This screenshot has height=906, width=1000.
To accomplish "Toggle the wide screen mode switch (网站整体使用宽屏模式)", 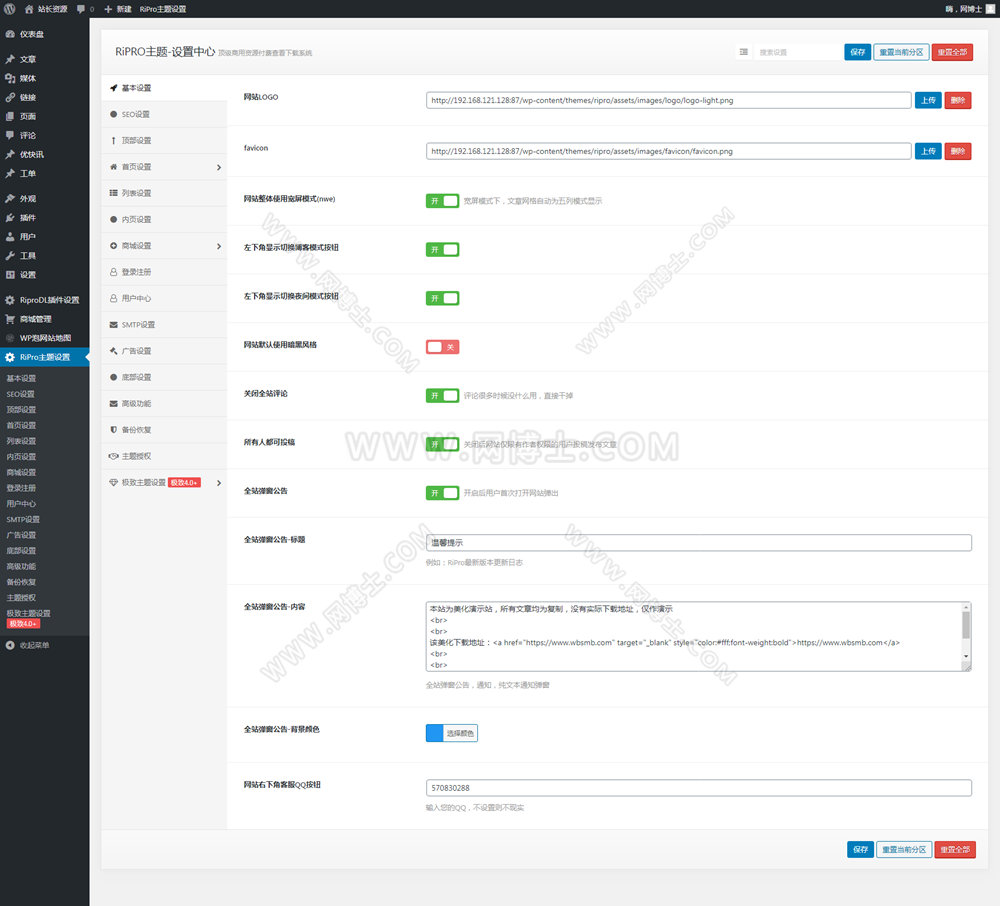I will point(443,201).
